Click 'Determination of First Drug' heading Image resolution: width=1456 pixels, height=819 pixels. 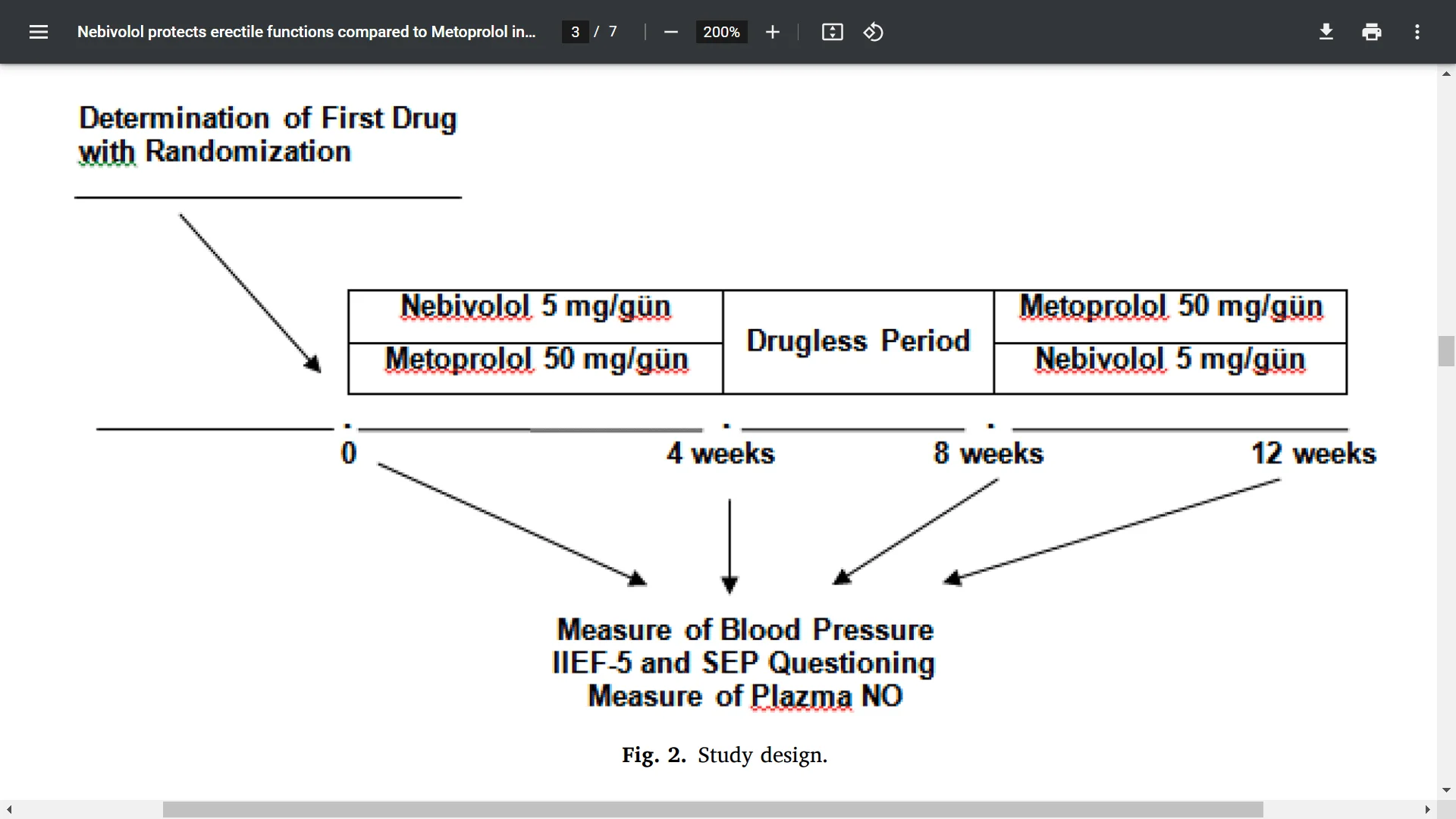point(268,118)
